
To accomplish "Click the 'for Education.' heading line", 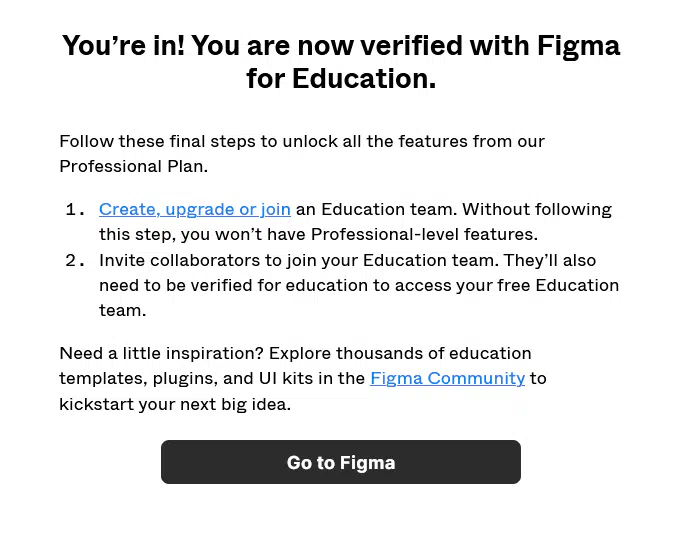I will 341,79.
